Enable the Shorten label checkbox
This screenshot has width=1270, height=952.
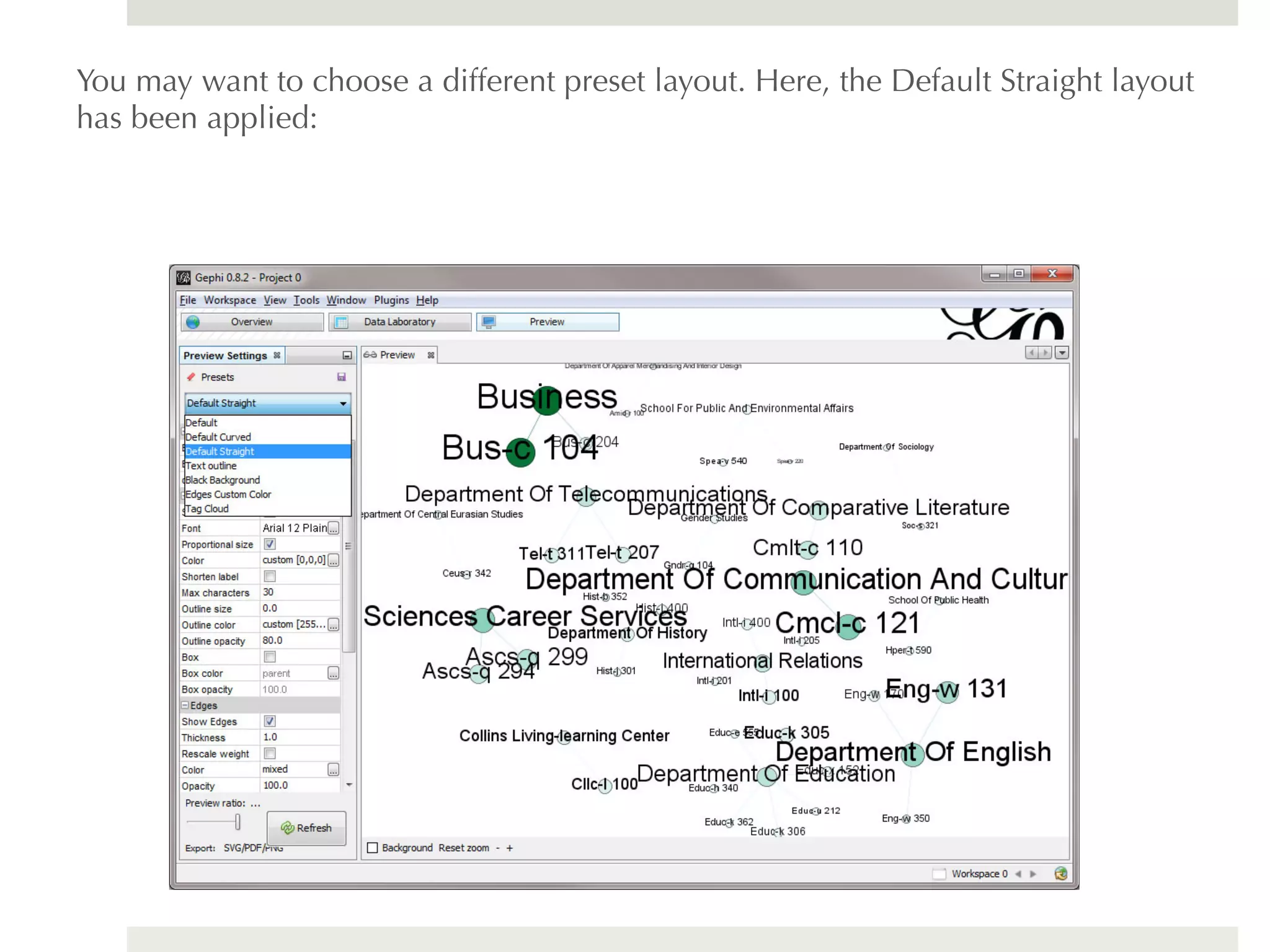coord(270,576)
